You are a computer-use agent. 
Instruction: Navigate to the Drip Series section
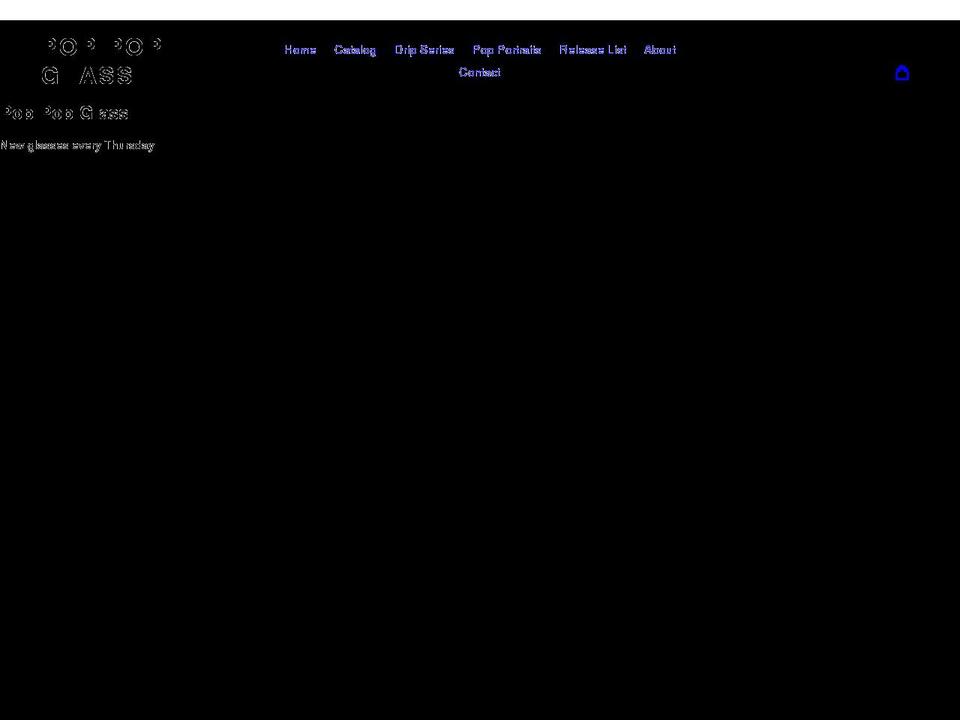coord(424,49)
